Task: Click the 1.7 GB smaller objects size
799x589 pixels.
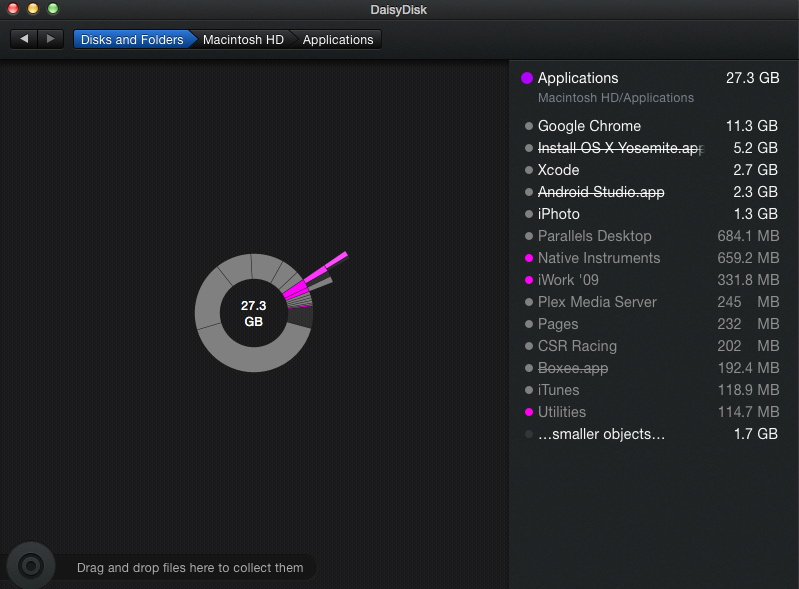Action: pyautogui.click(x=756, y=434)
